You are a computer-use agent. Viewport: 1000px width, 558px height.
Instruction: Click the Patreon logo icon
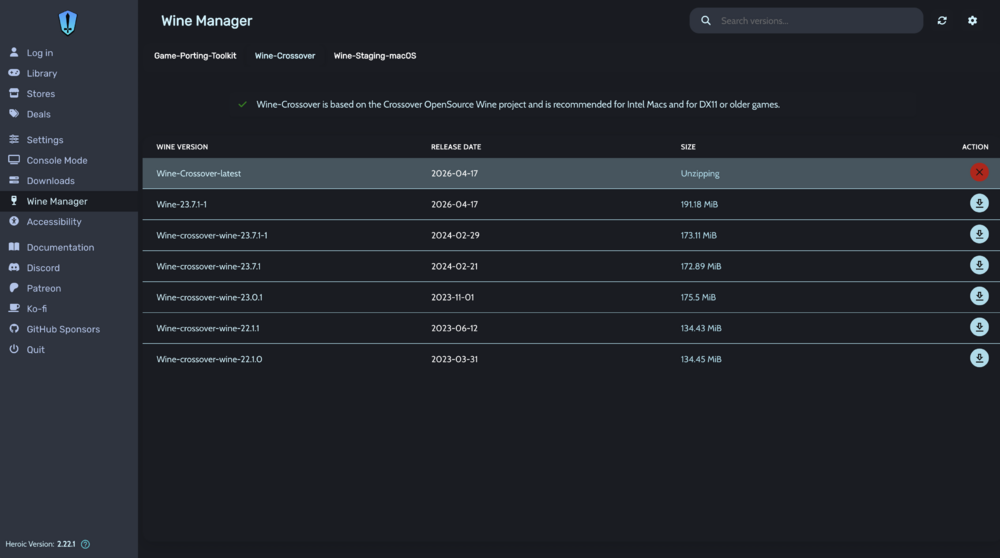[x=14, y=288]
